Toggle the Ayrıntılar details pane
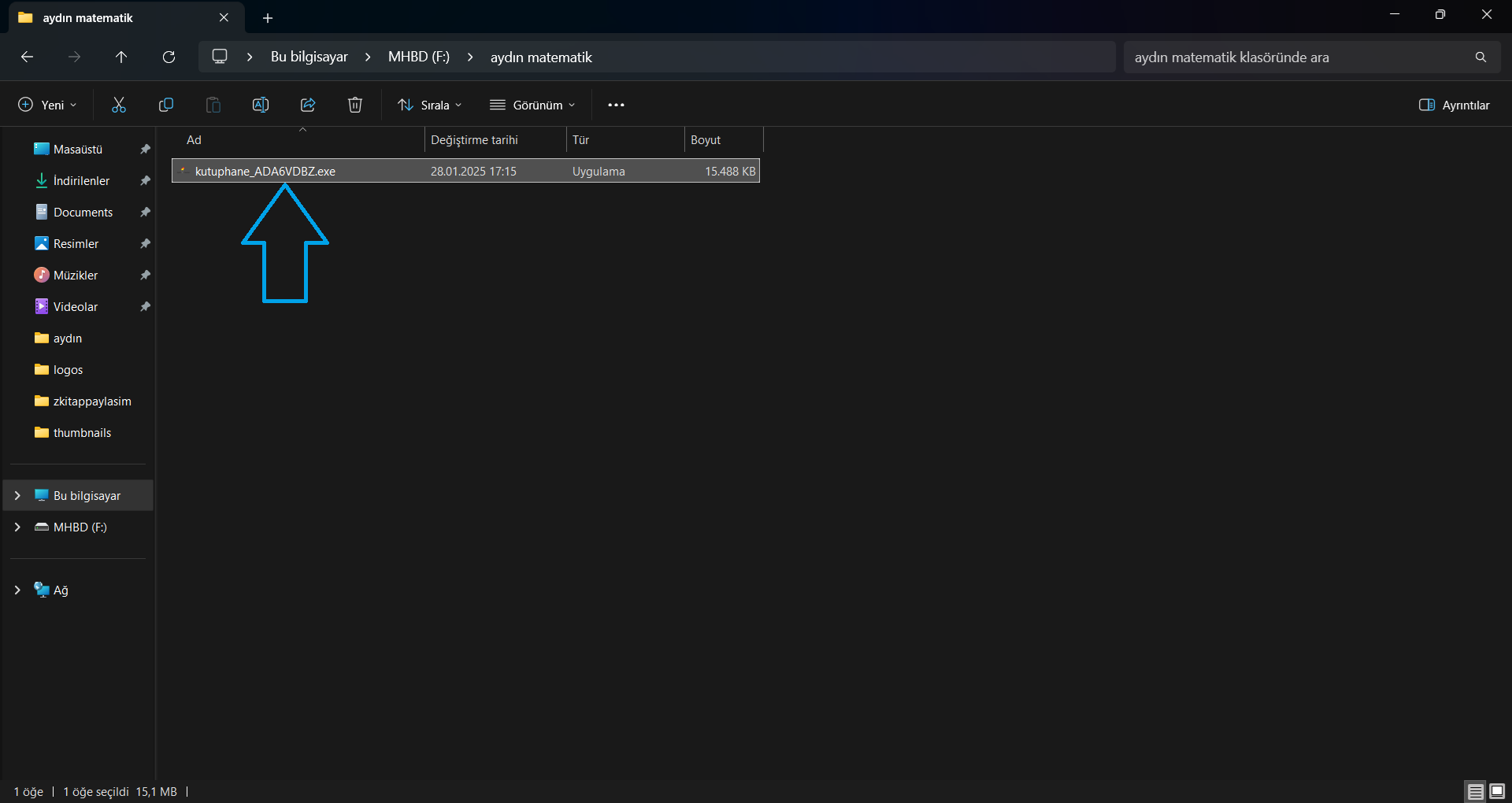This screenshot has width=1512, height=803. (x=1455, y=105)
